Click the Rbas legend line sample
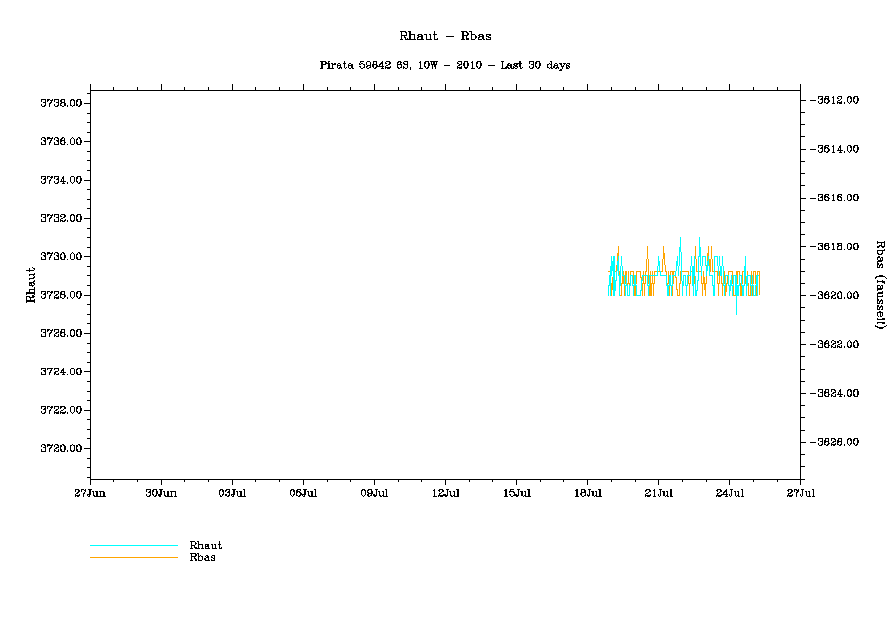This screenshot has width=891, height=630. (133, 557)
